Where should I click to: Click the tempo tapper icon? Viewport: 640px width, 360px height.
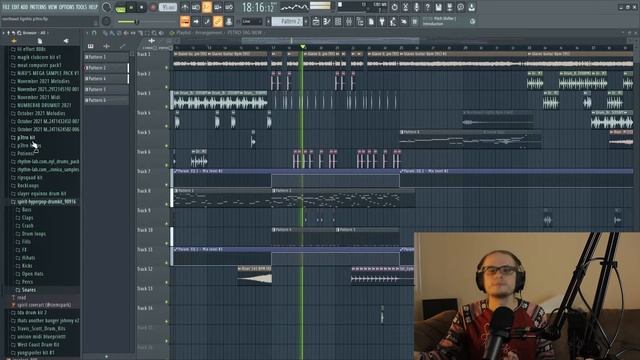pyautogui.click(x=393, y=22)
